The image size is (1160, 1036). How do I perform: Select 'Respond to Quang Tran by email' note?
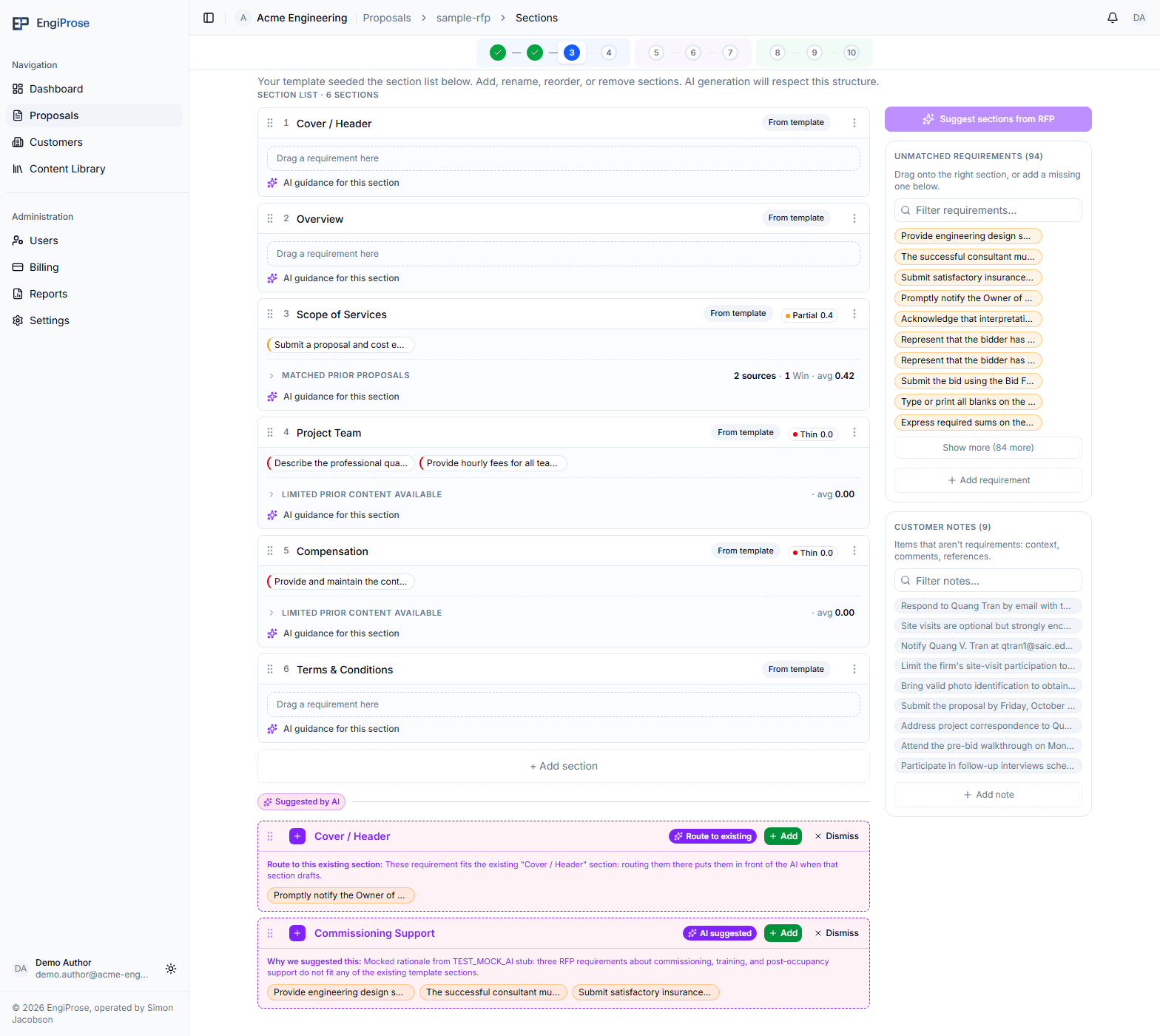(988, 606)
